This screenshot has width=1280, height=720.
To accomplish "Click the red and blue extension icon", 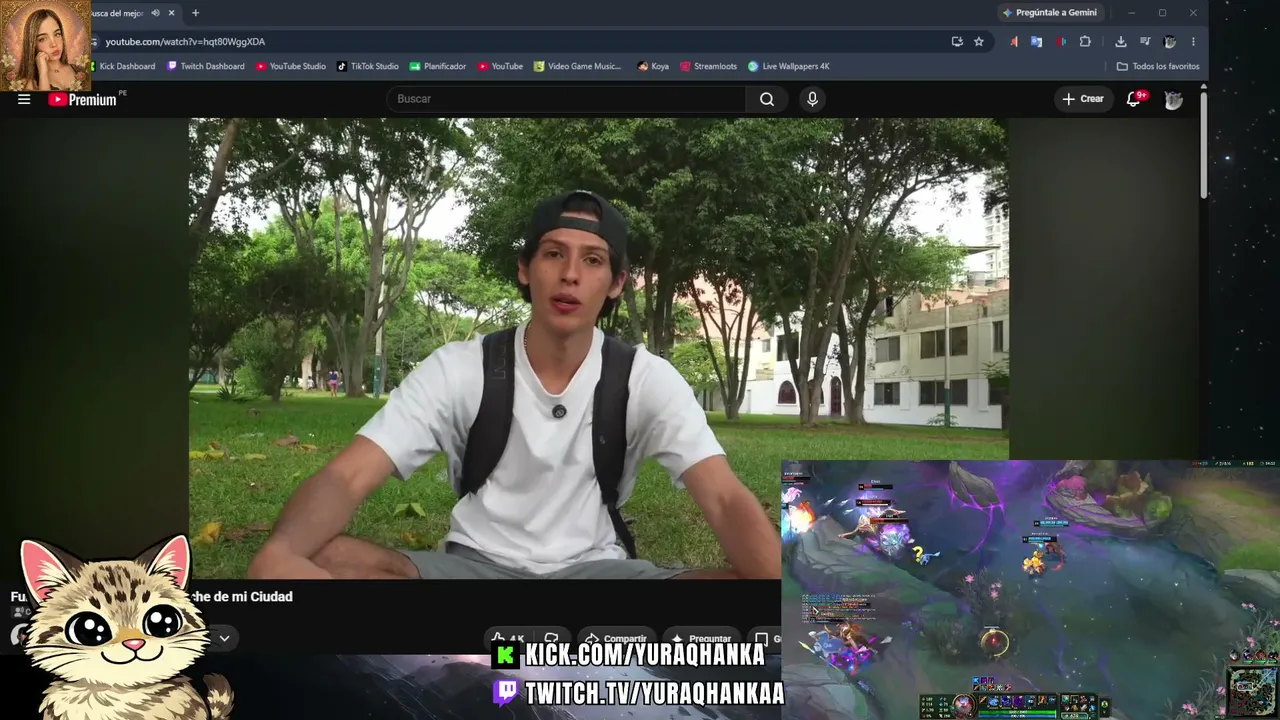I will coord(1061,42).
